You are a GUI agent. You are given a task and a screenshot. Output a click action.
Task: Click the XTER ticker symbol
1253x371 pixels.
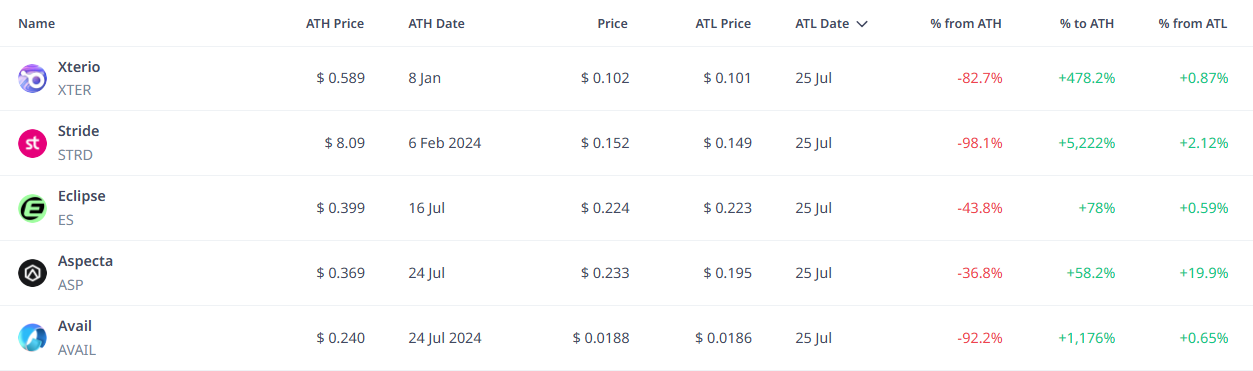tap(75, 90)
